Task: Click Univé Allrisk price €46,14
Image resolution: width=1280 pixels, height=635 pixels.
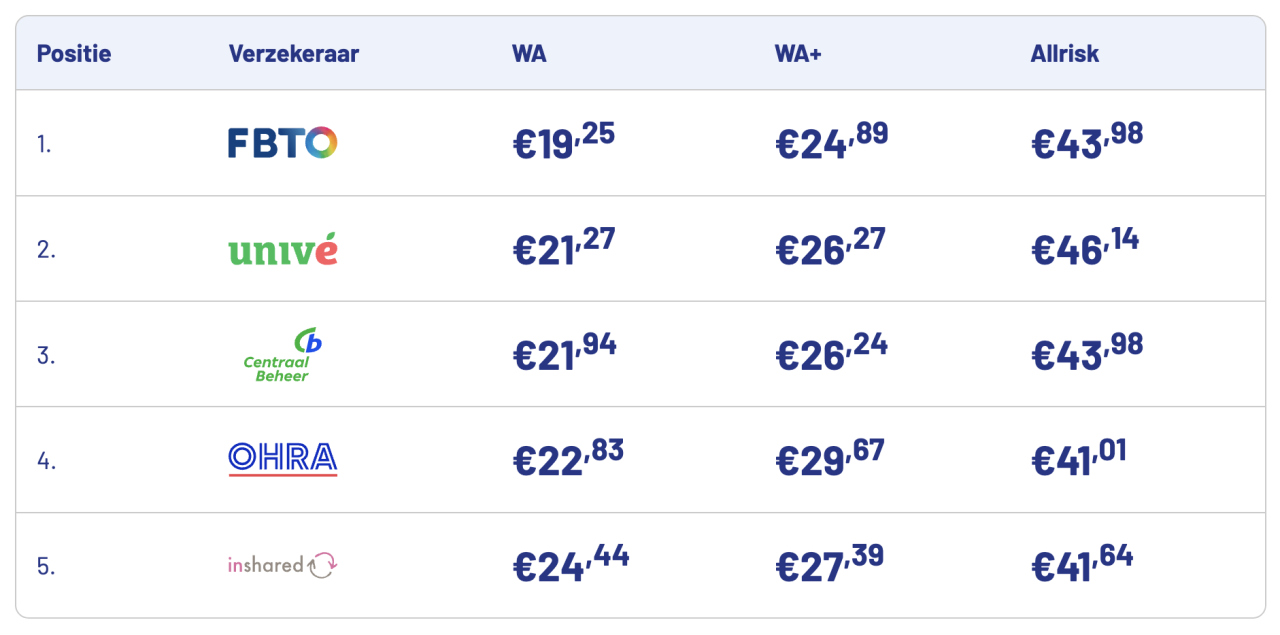Action: [1084, 249]
